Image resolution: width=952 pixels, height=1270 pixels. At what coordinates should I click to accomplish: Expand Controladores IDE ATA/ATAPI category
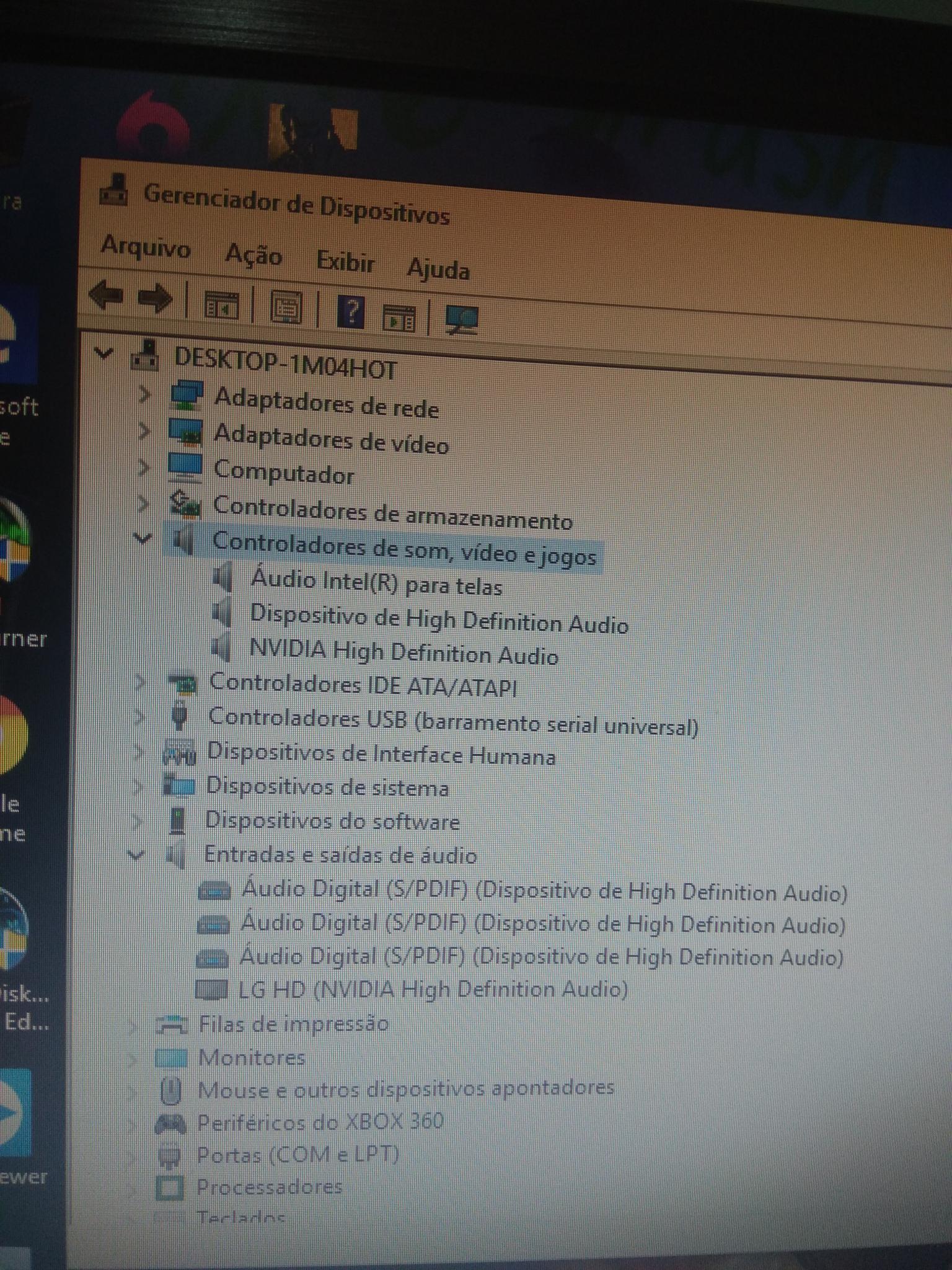click(x=139, y=682)
